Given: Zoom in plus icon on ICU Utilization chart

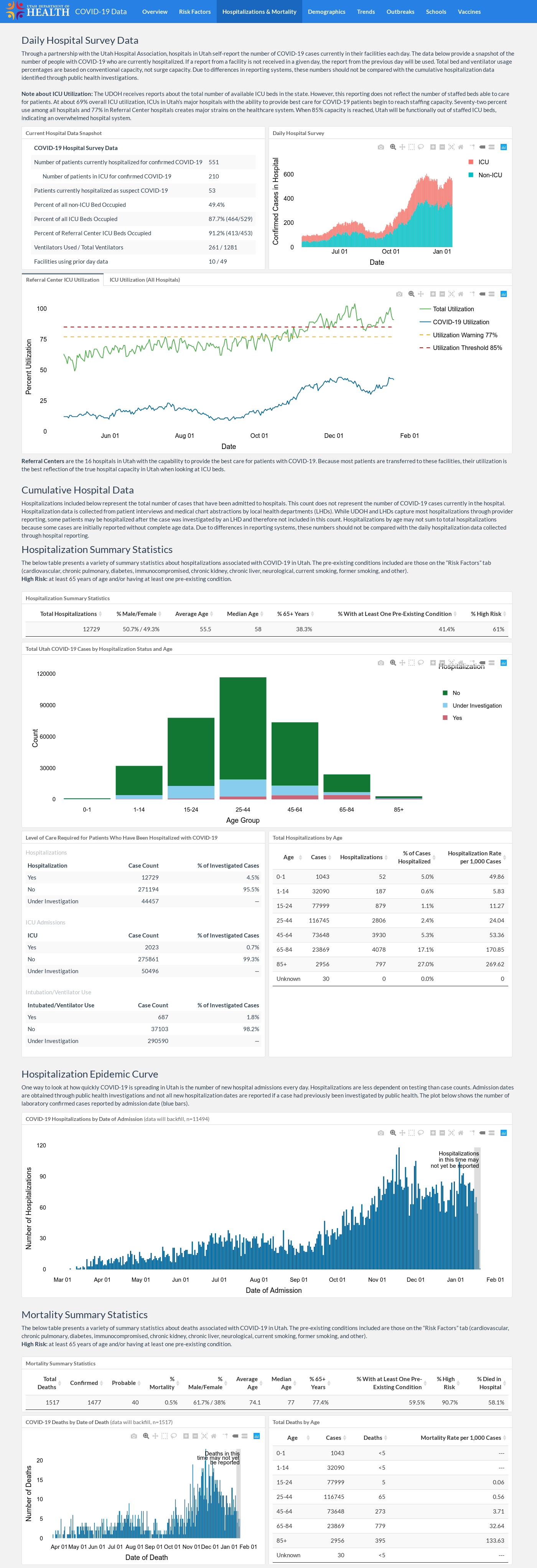Looking at the screenshot, I should [433, 294].
